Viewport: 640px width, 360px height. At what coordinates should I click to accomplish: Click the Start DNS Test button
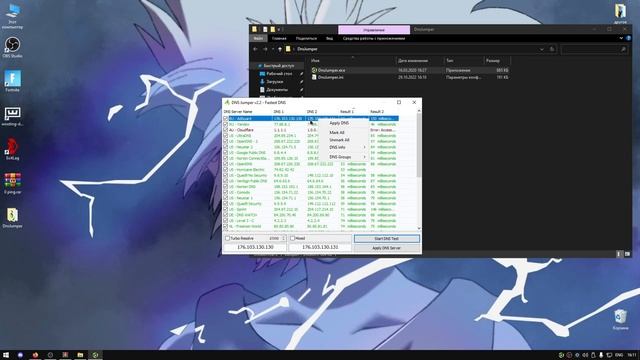pos(387,238)
